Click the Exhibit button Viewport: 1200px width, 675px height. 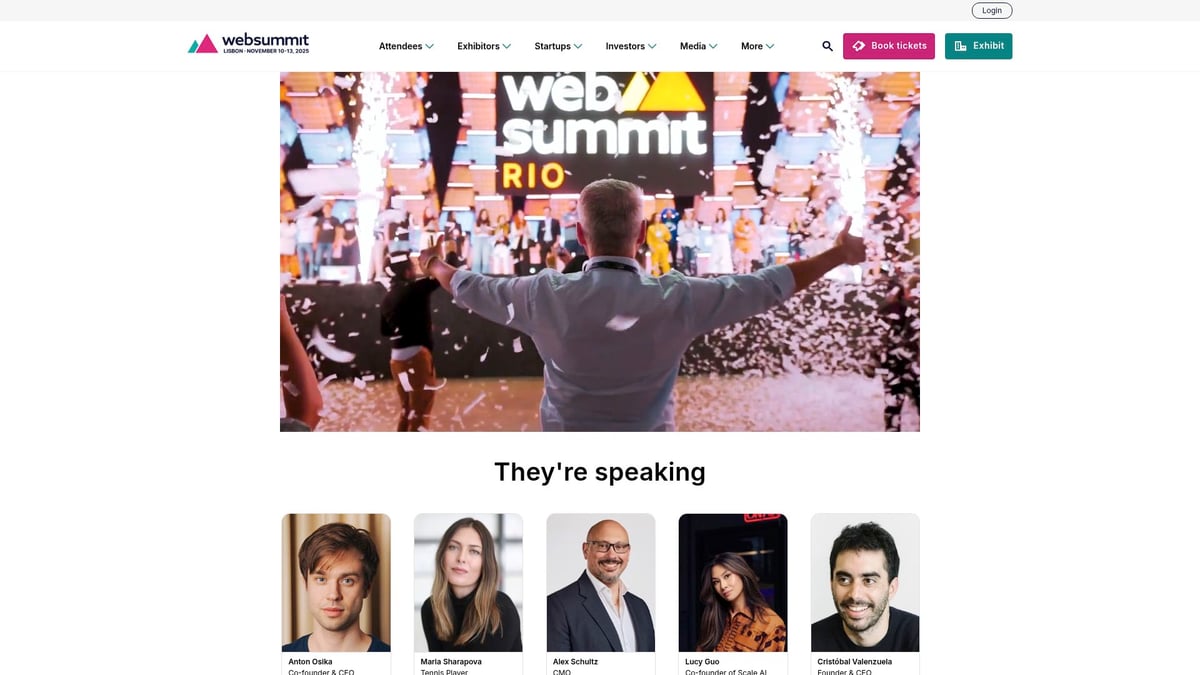click(x=978, y=46)
